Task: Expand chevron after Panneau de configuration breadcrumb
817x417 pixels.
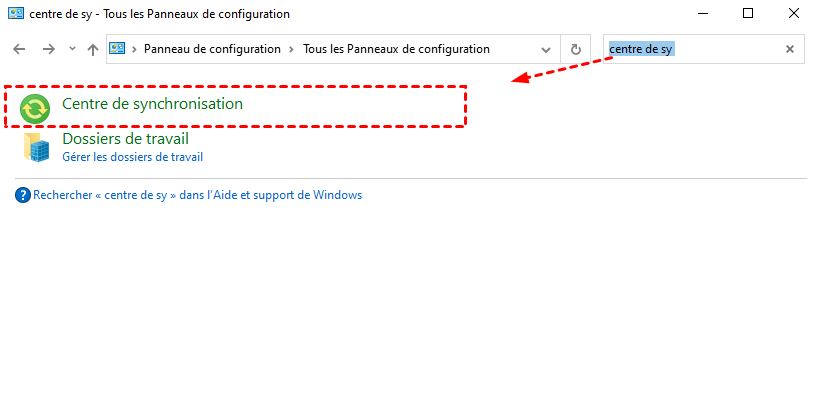Action: coord(292,49)
